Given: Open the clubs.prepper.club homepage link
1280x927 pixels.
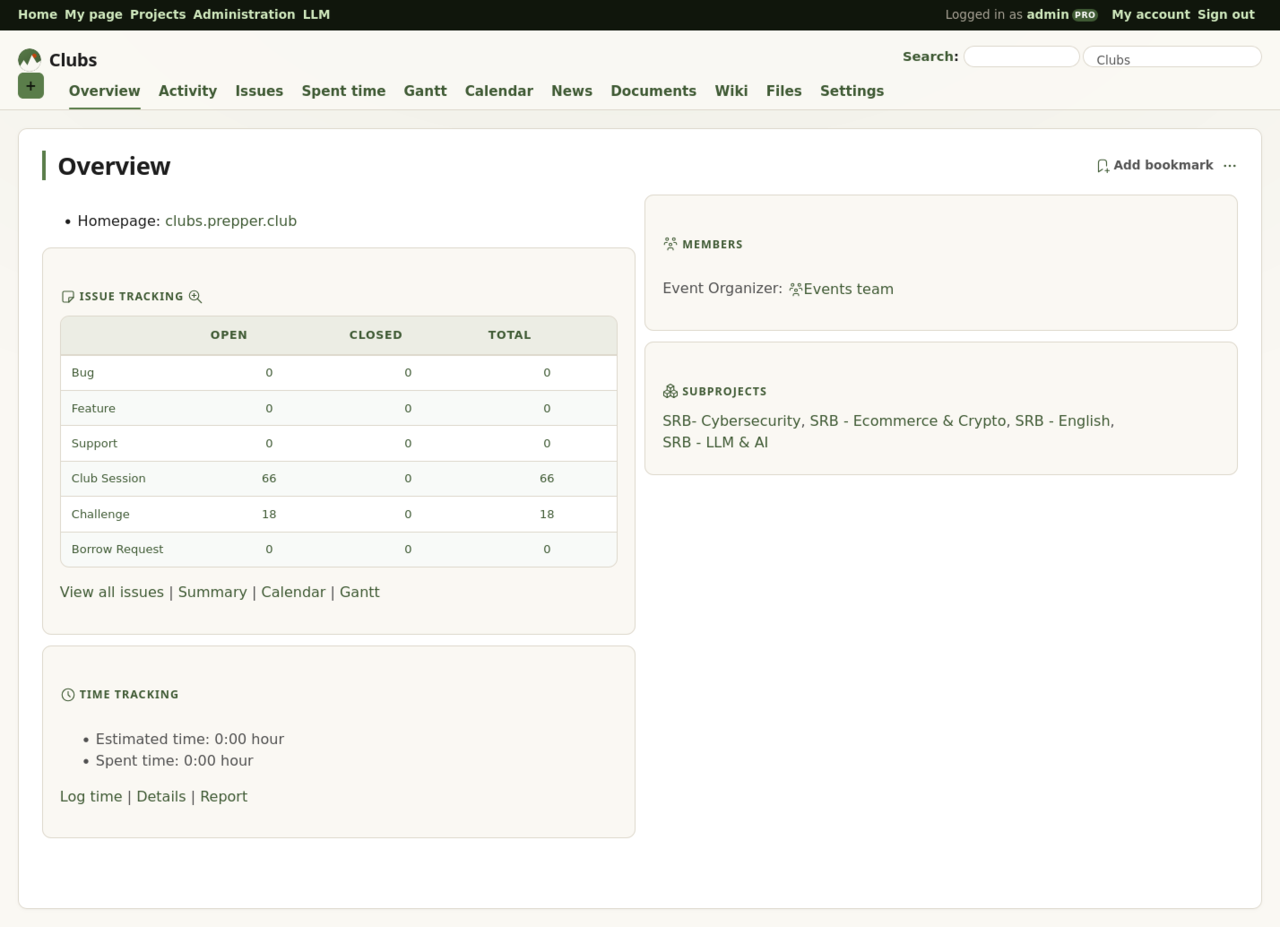Looking at the screenshot, I should 231,221.
